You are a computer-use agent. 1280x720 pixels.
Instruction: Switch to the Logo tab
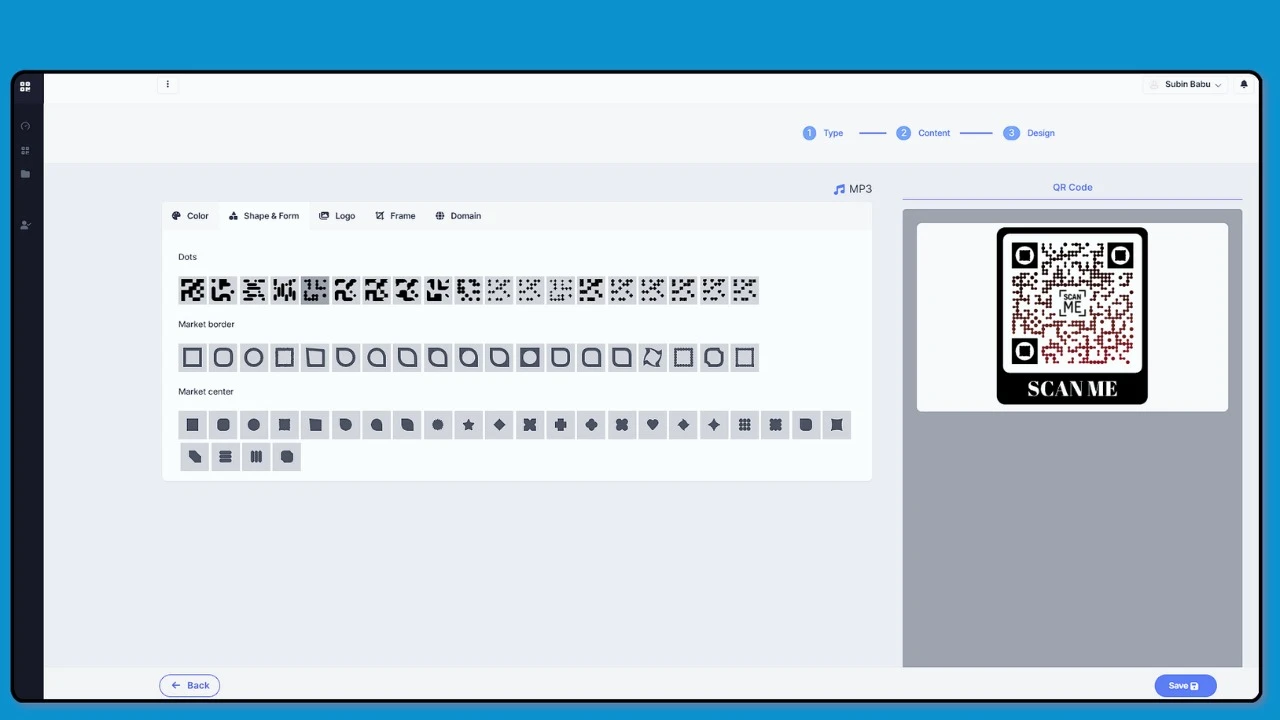click(337, 216)
